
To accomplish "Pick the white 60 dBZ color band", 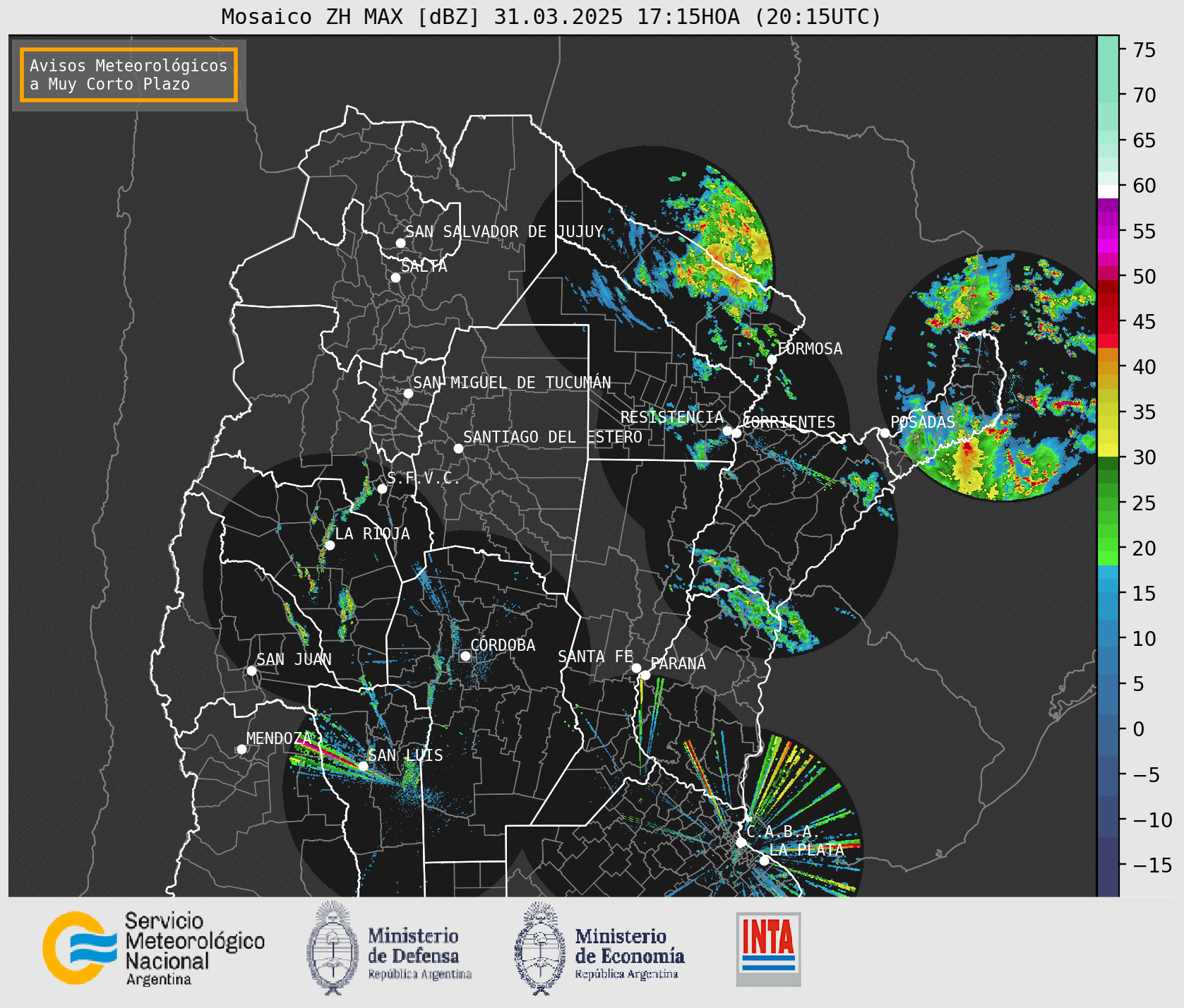I will [1108, 191].
